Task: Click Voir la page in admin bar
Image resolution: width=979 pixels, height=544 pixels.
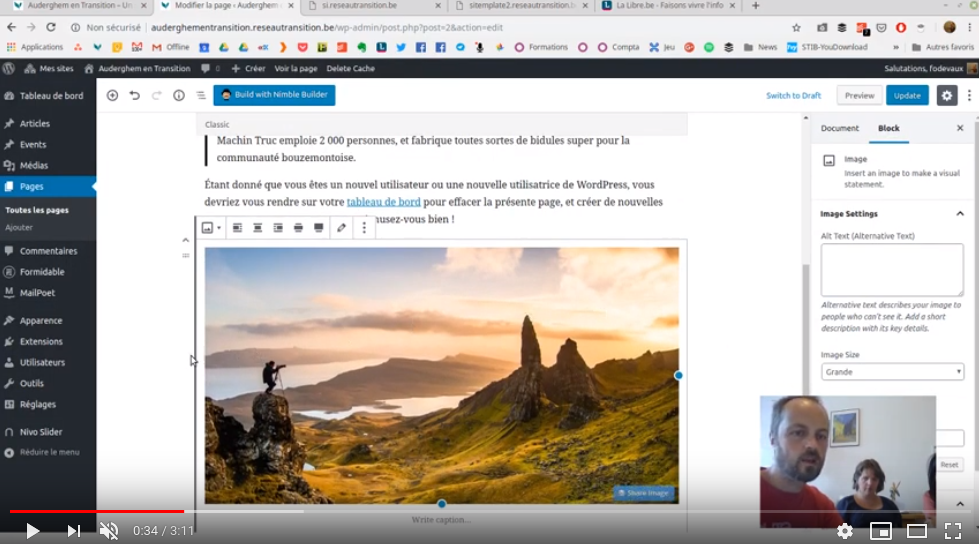Action: click(296, 68)
